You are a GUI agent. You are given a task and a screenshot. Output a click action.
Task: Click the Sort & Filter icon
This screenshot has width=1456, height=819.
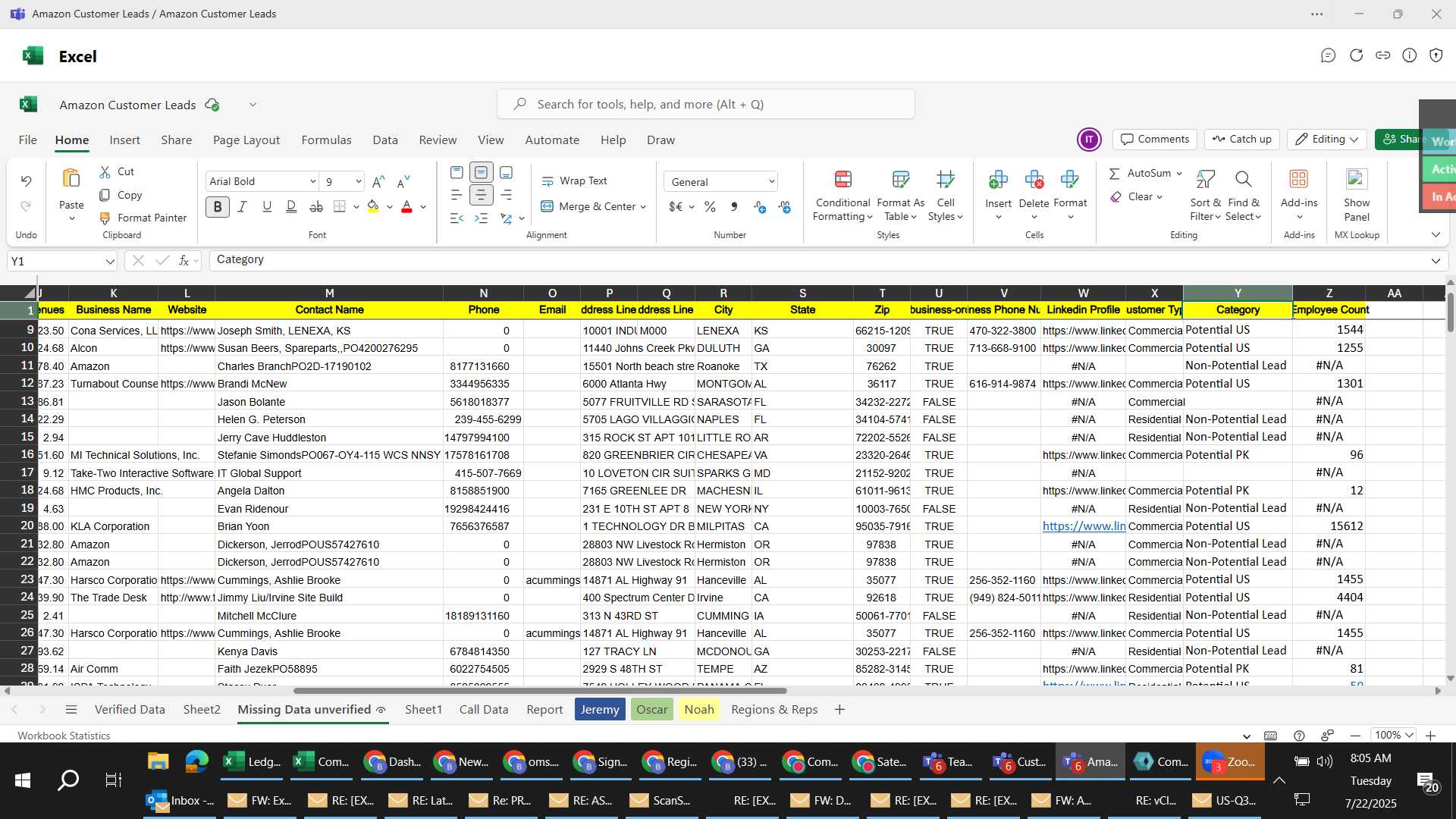pyautogui.click(x=1205, y=180)
